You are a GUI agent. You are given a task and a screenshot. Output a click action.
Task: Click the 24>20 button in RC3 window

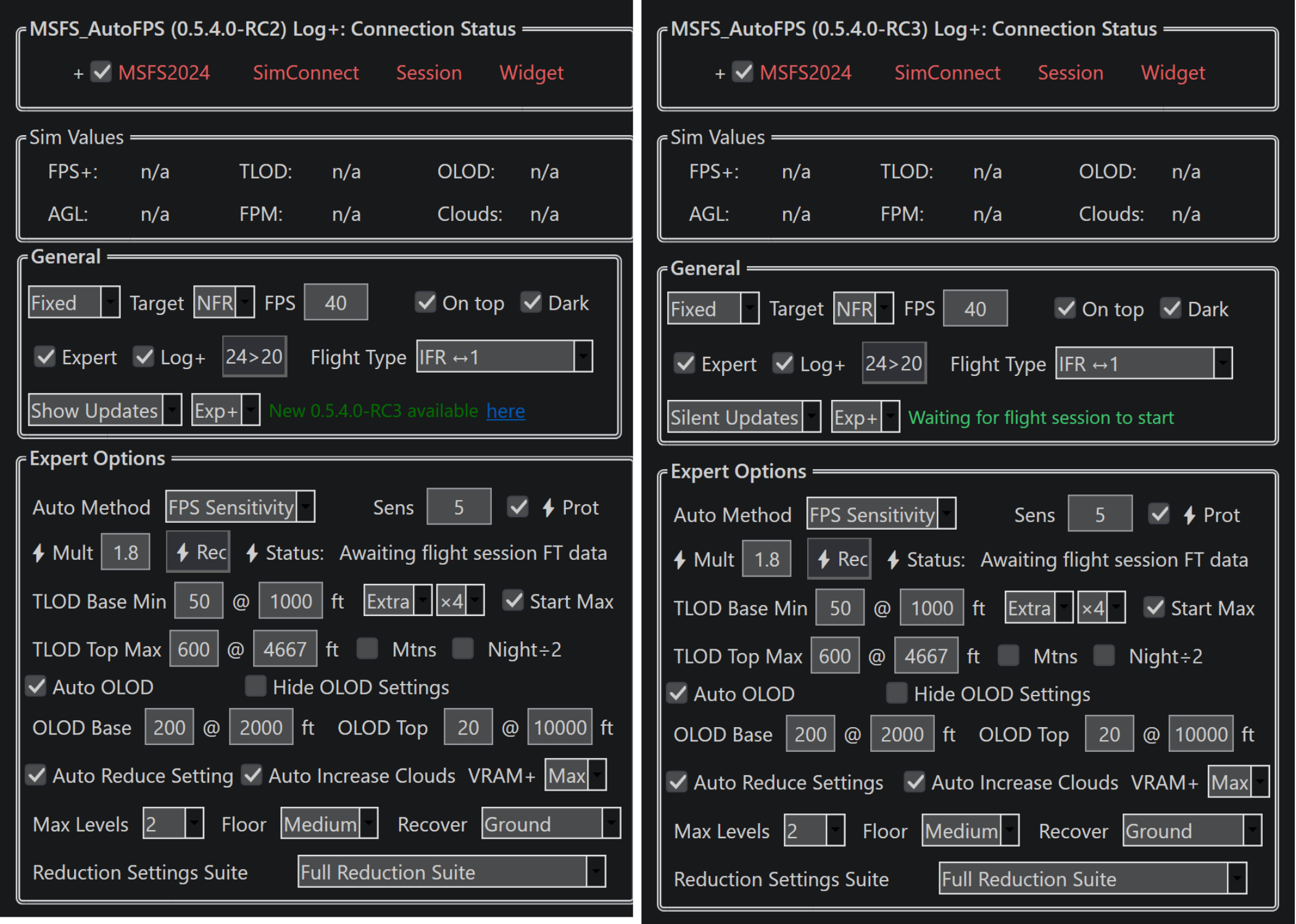click(x=894, y=363)
